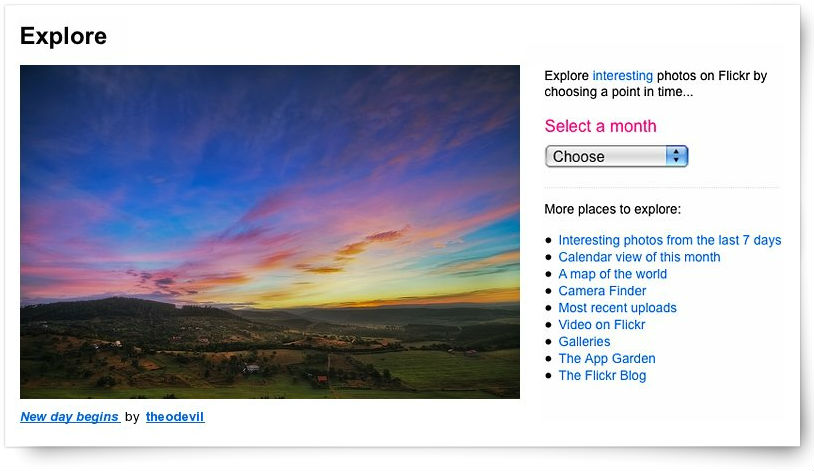Image resolution: width=814 pixels, height=471 pixels.
Task: Open 'A map of the world' link
Action: coord(613,274)
